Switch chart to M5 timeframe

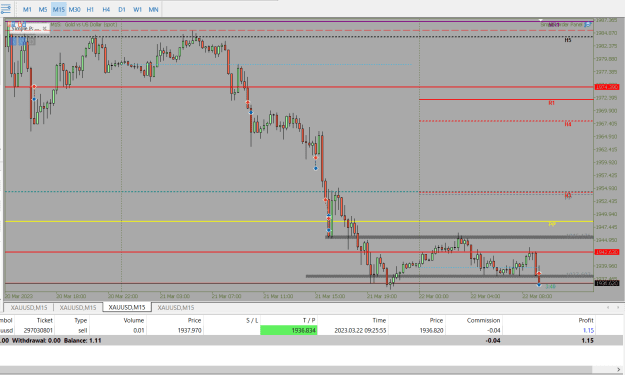coord(43,9)
